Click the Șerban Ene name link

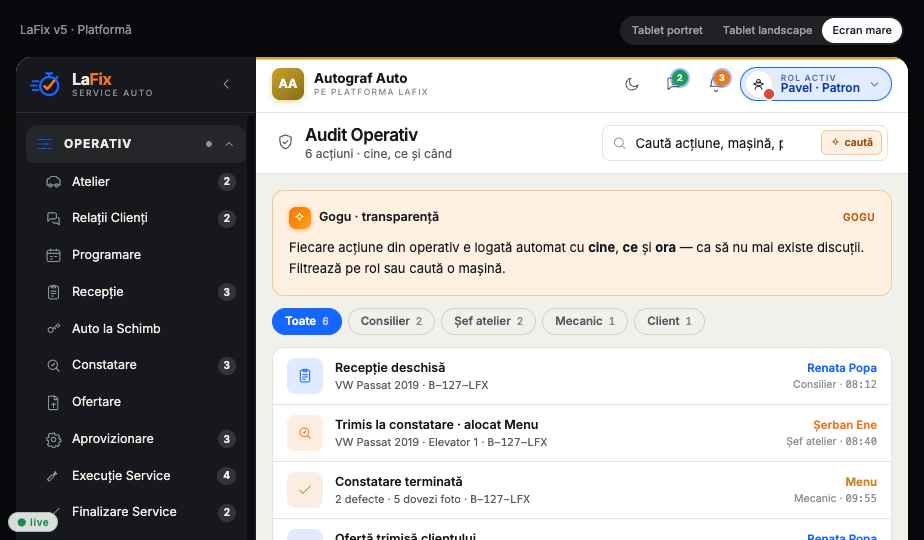point(845,425)
